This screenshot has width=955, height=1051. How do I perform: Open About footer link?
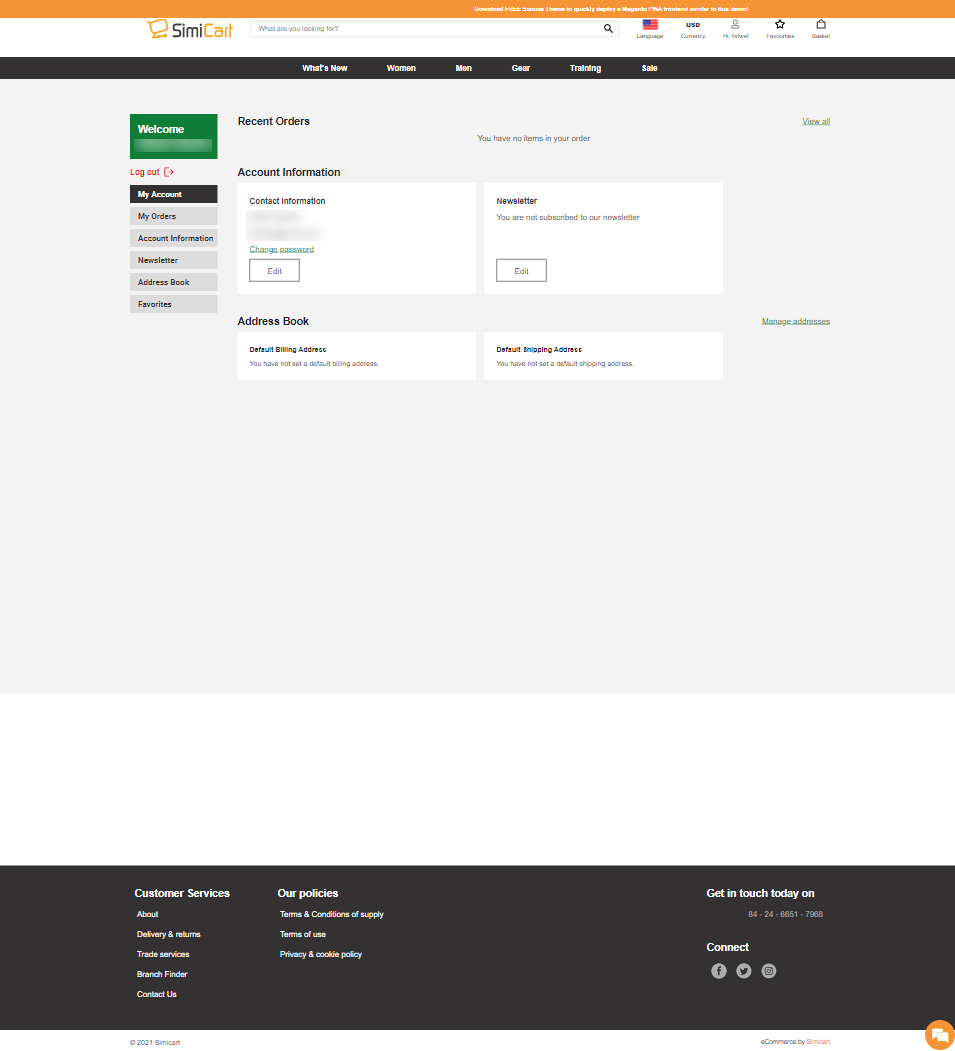tap(147, 914)
